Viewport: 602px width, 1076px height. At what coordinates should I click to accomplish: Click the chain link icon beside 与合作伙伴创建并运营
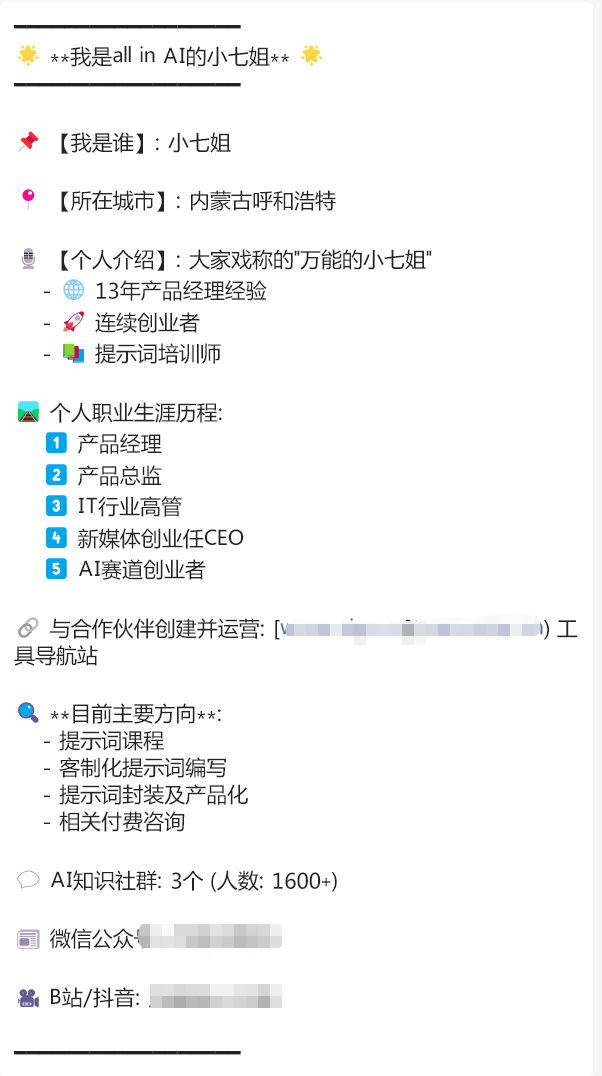pyautogui.click(x=28, y=629)
